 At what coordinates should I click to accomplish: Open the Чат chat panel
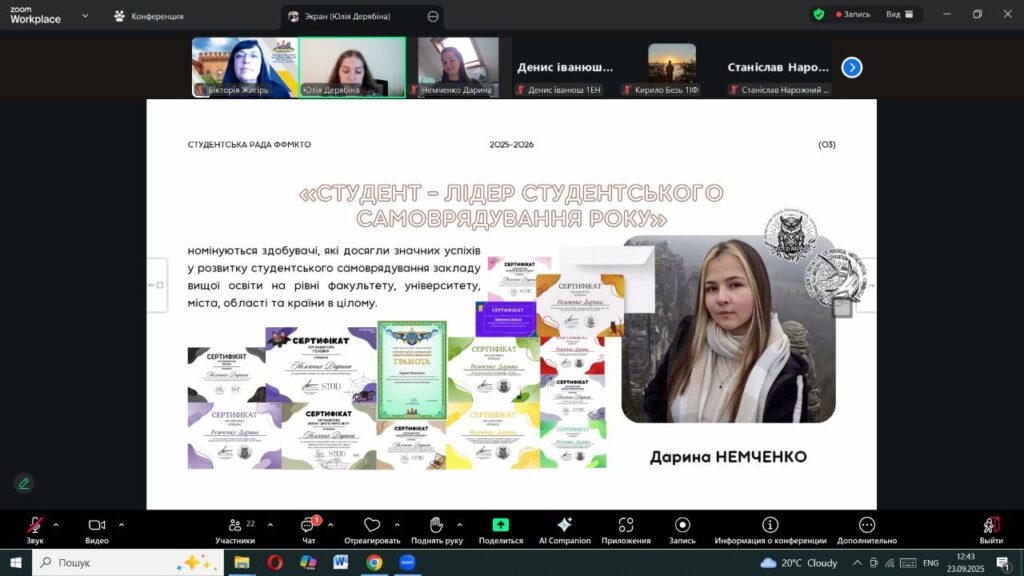[308, 525]
